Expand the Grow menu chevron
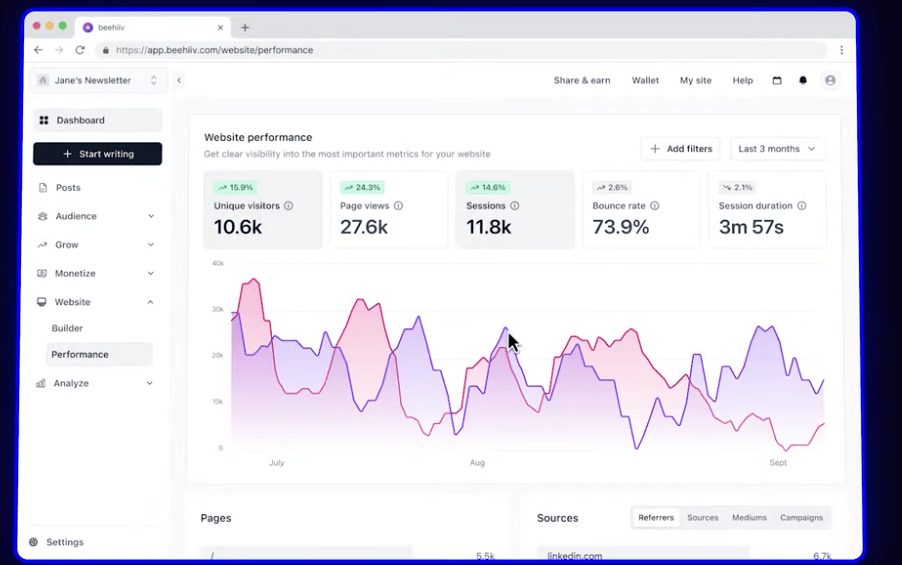 click(x=151, y=245)
